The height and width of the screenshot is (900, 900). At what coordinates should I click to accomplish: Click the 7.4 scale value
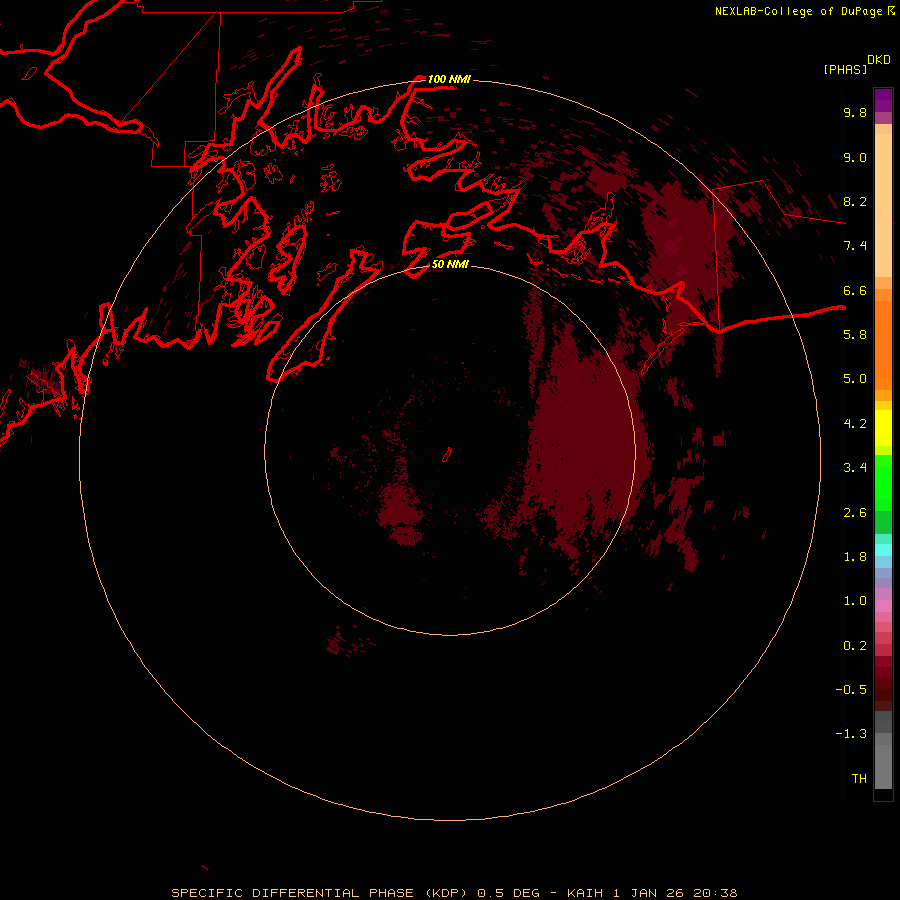tap(855, 246)
